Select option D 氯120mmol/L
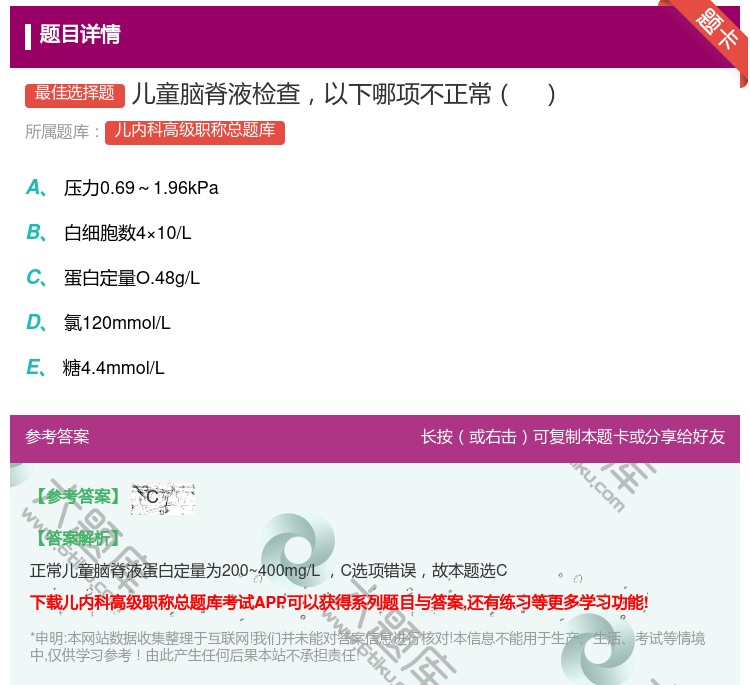 [x=98, y=323]
